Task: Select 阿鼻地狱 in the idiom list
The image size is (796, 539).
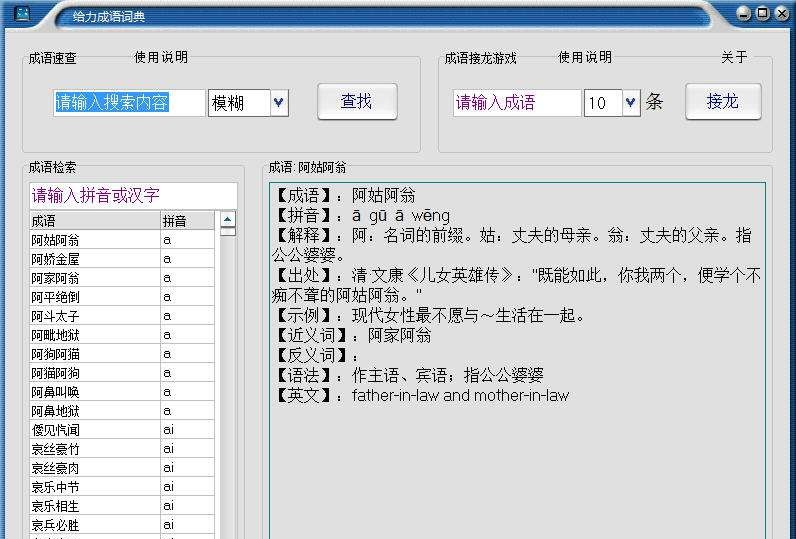Action: 122,411
